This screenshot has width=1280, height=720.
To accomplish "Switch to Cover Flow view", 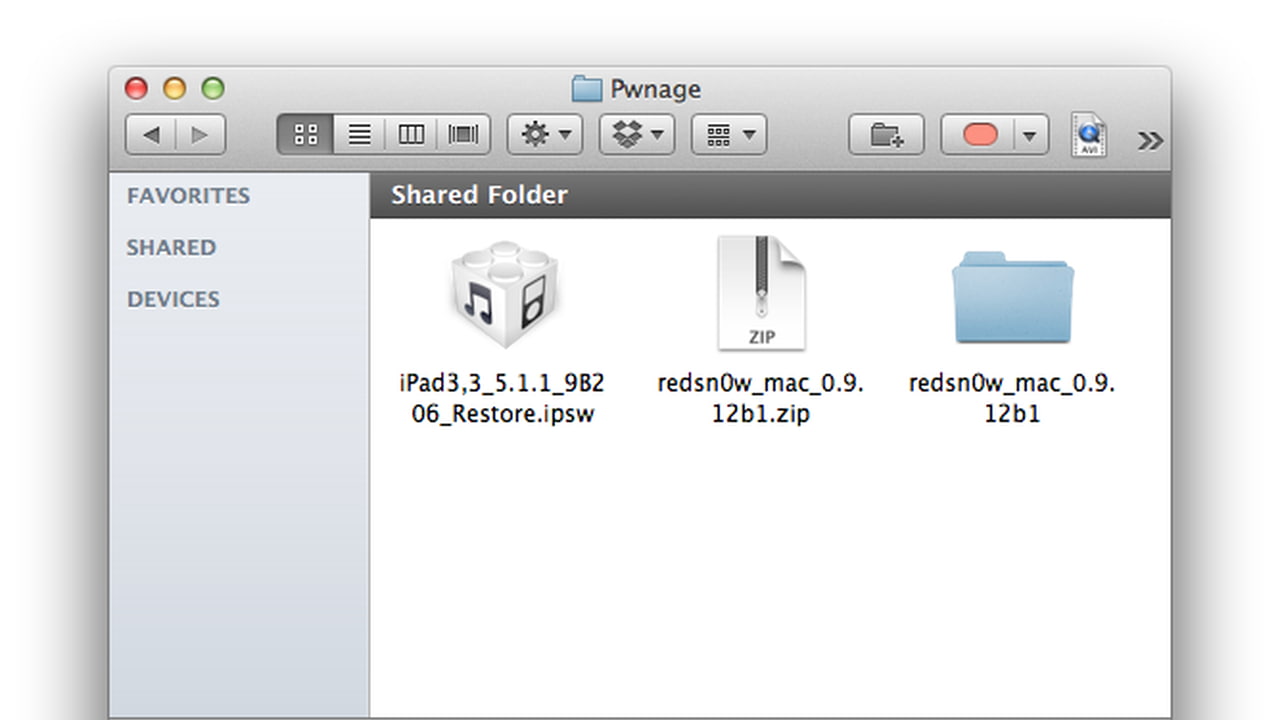I will [463, 135].
